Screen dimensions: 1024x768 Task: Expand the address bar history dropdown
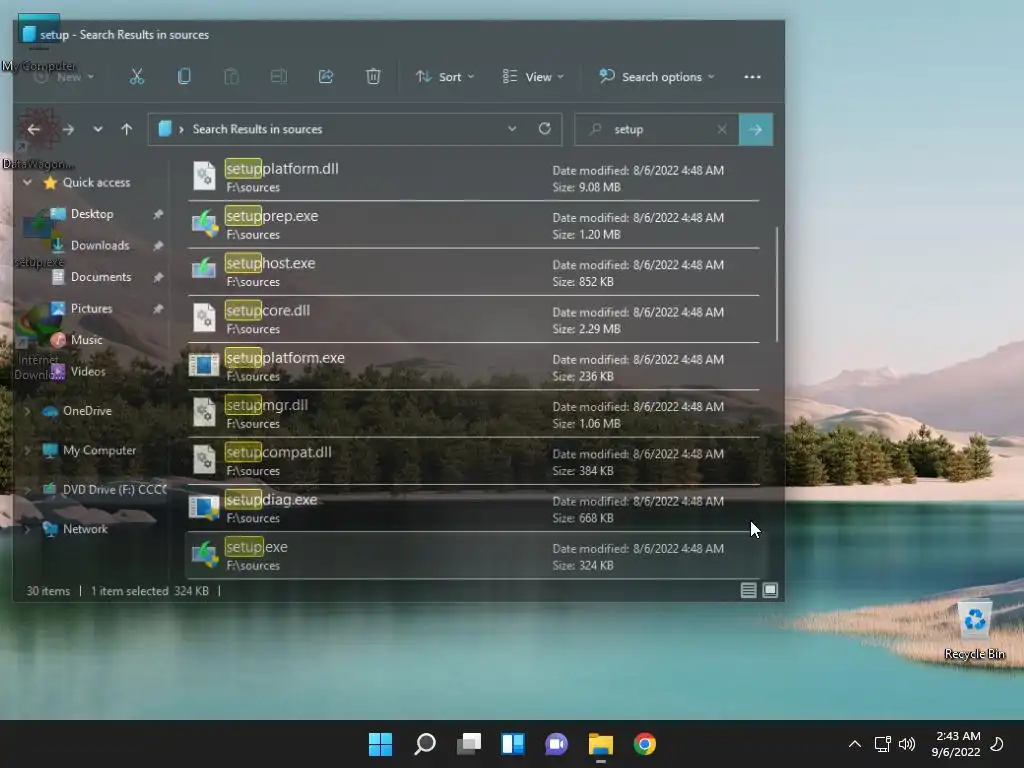pos(512,129)
